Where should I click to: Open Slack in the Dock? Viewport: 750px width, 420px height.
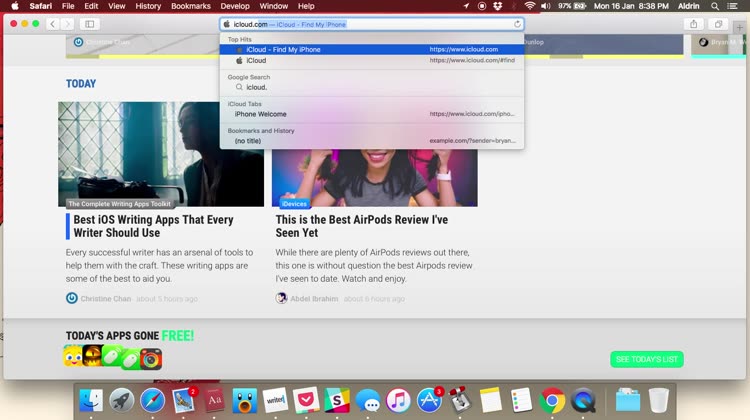(x=337, y=400)
